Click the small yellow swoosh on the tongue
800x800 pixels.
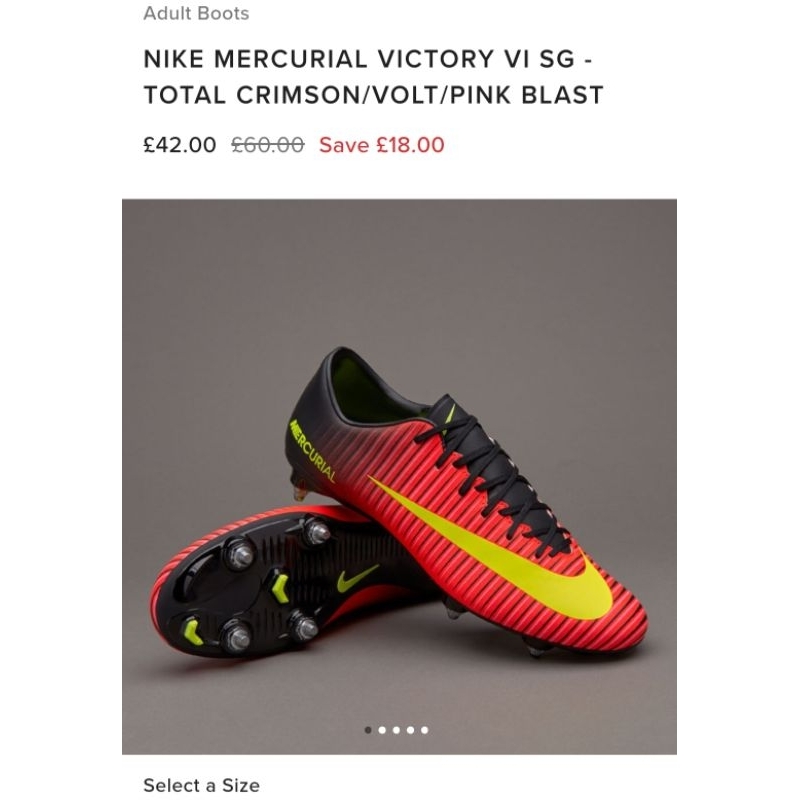pos(449,411)
